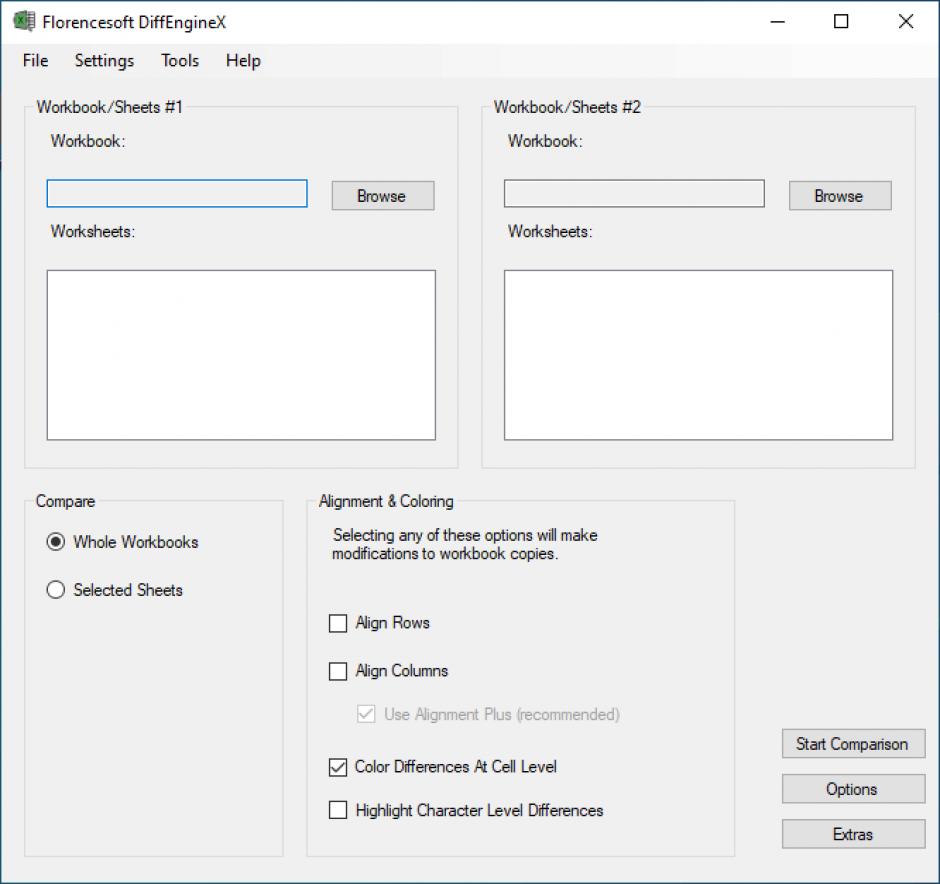Enable Highlight Character Level Differences

[x=338, y=810]
